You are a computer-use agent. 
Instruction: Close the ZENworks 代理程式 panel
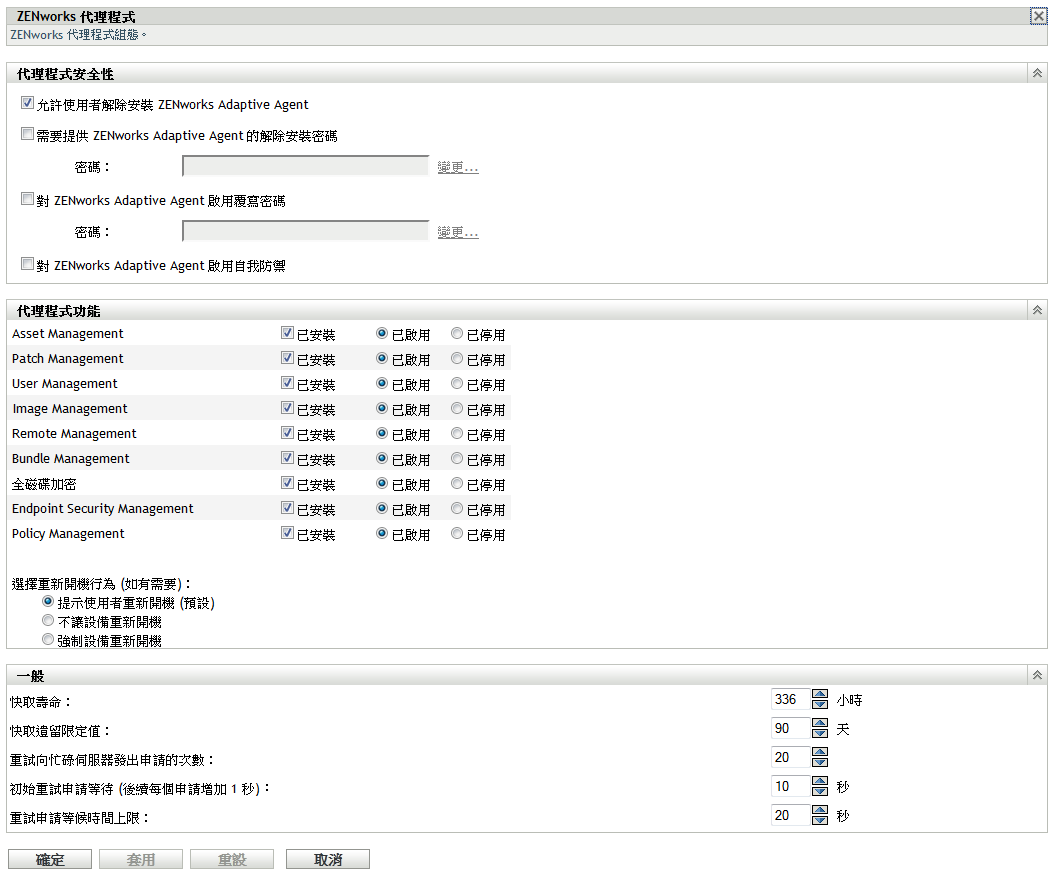[1038, 16]
